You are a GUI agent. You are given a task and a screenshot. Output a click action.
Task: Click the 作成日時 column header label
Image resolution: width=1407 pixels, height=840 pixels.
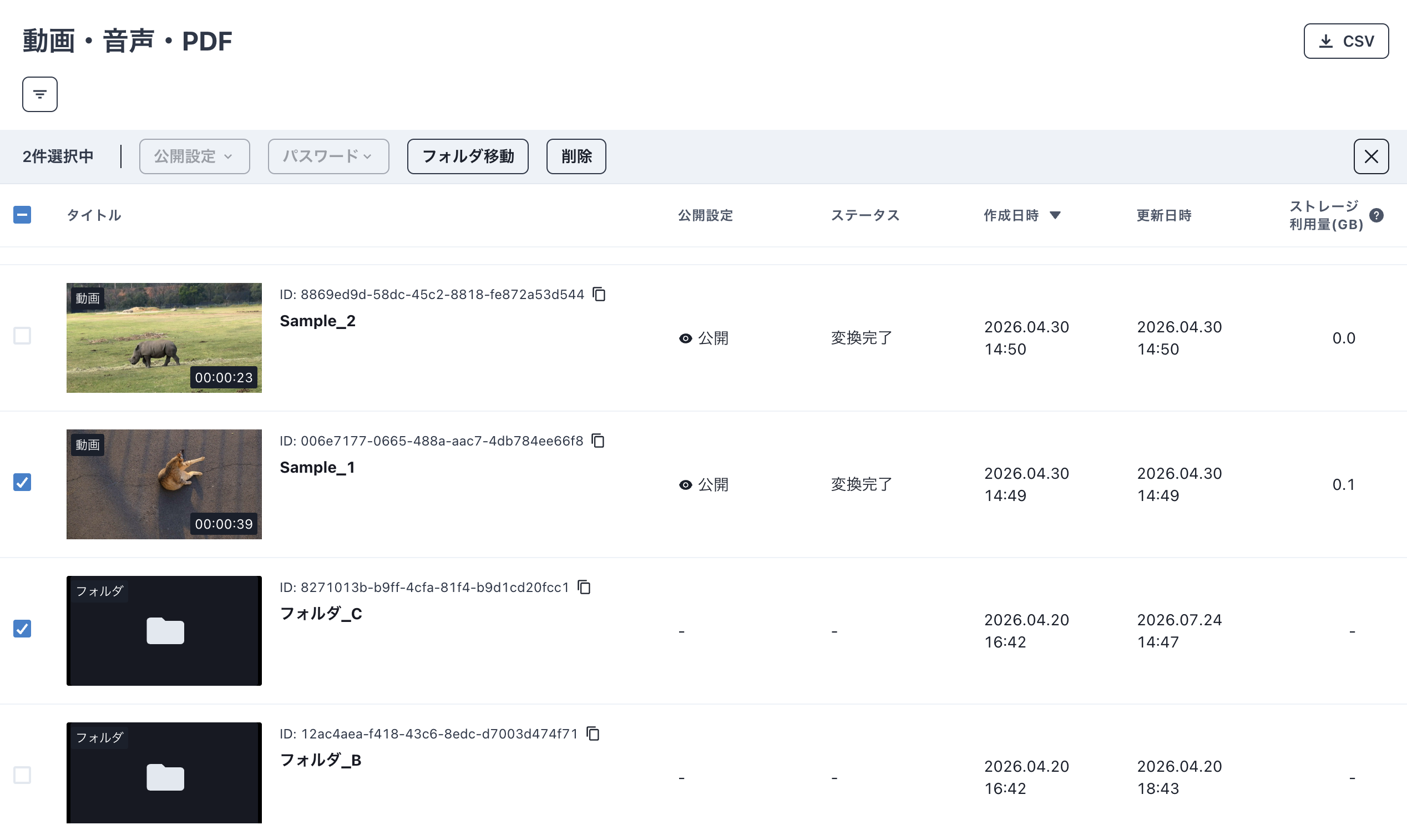(x=1011, y=215)
